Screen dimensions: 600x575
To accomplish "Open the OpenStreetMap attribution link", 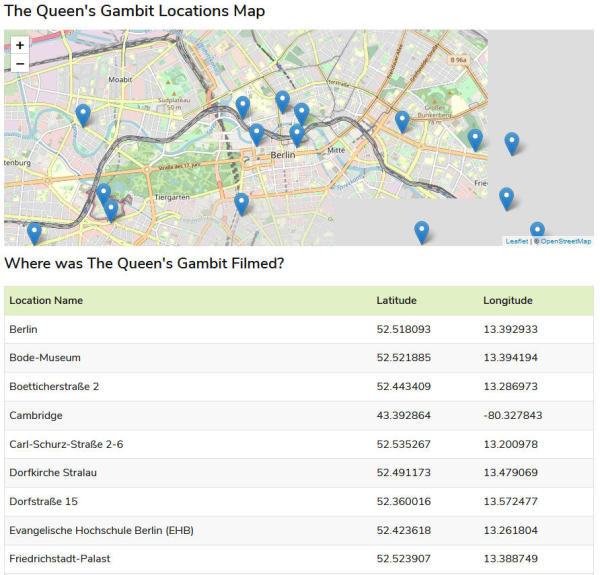I will point(566,241).
